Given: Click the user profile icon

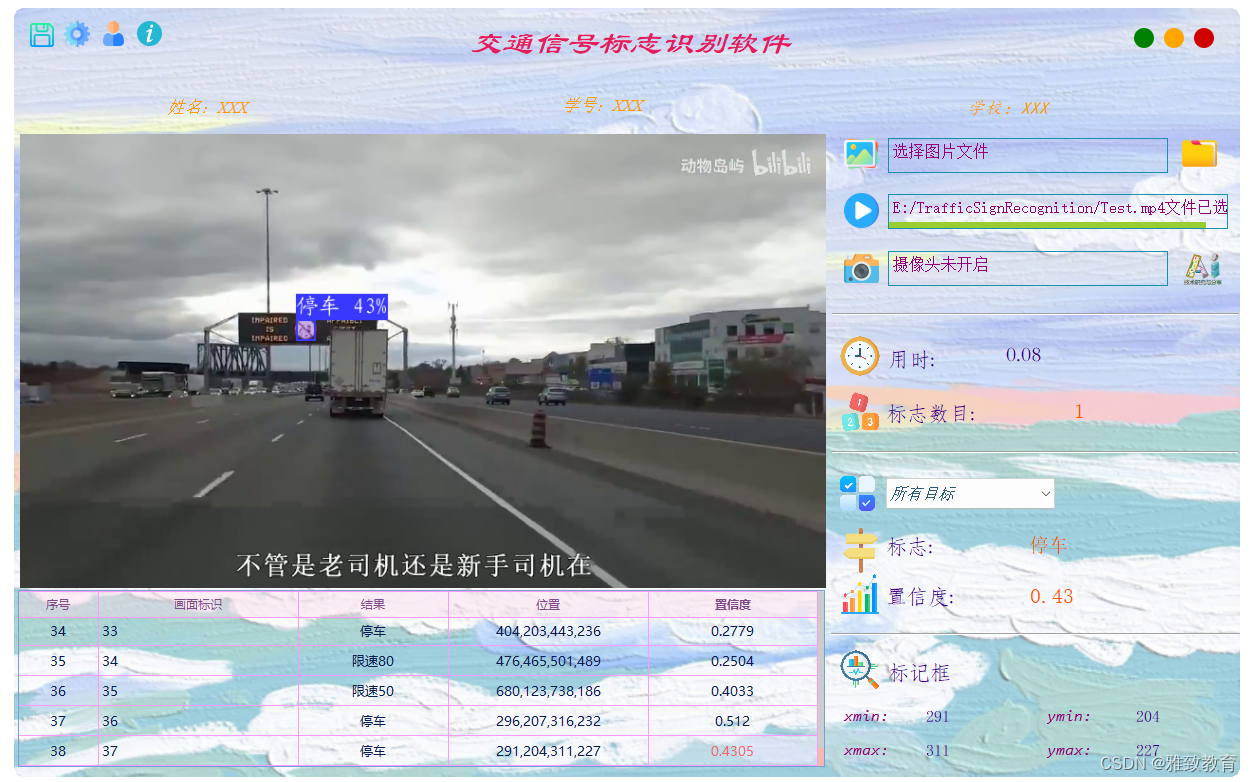Looking at the screenshot, I should [114, 34].
